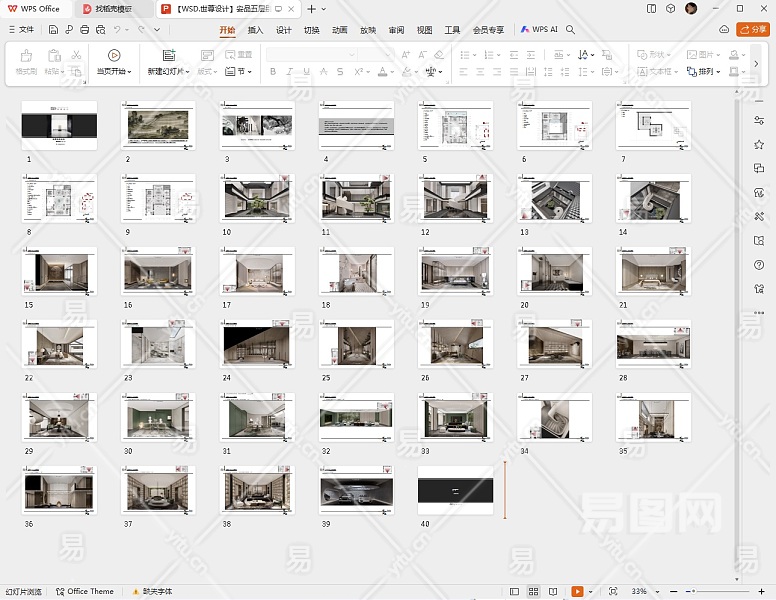Toggle reading view button in status bar
The width and height of the screenshot is (776, 600).
pos(554,592)
